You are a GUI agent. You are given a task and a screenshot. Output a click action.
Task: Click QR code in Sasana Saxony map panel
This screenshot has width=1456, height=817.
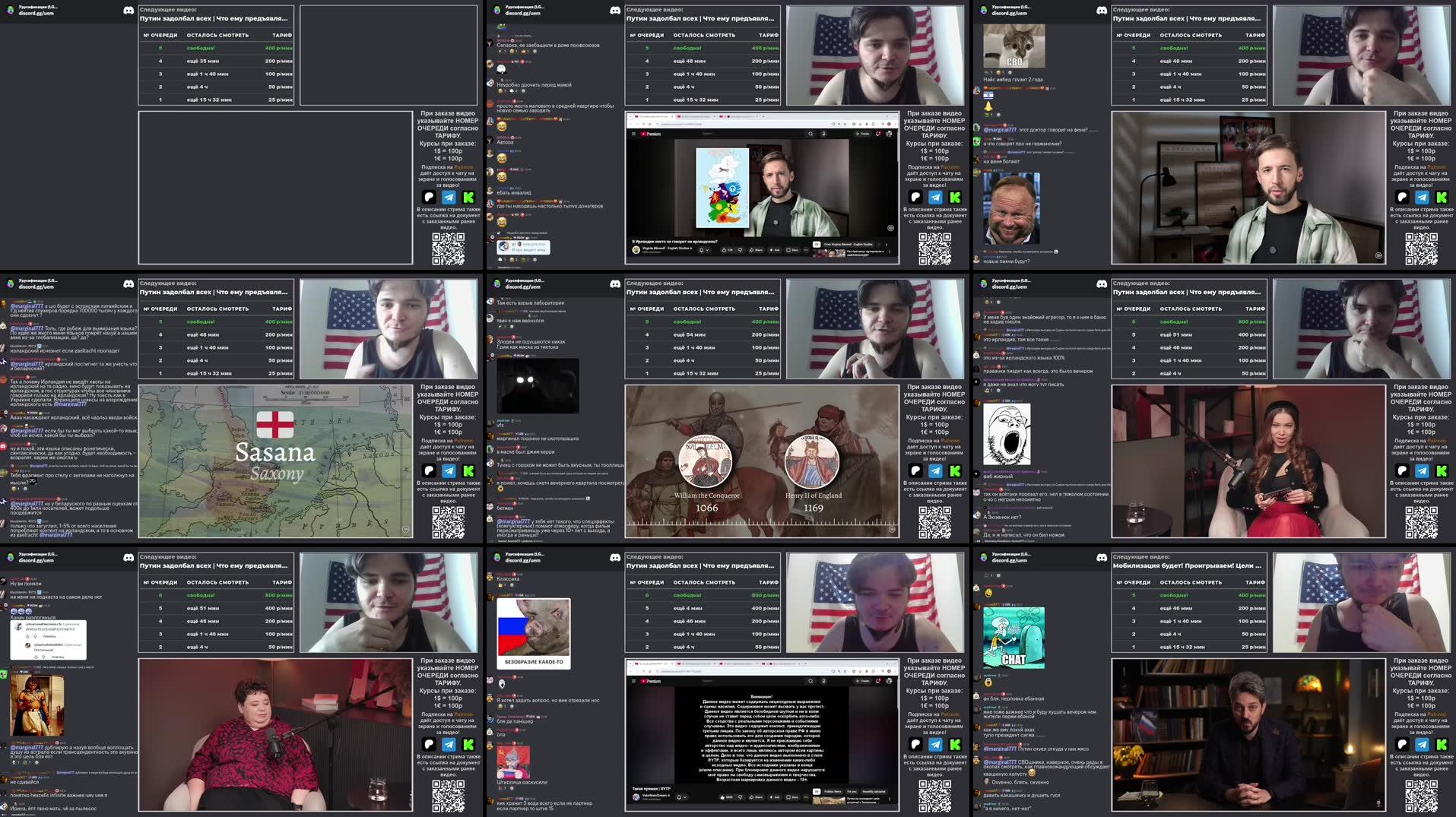pos(449,521)
